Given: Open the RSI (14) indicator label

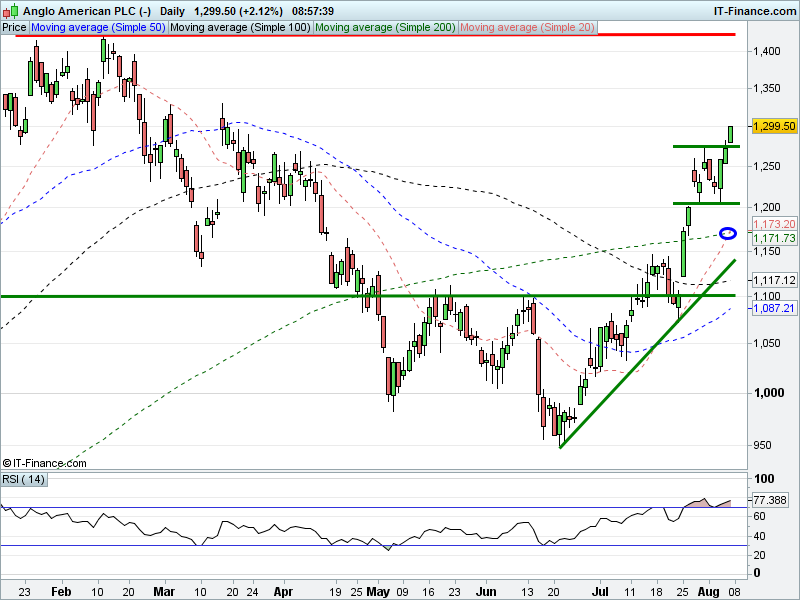Looking at the screenshot, I should click(24, 480).
